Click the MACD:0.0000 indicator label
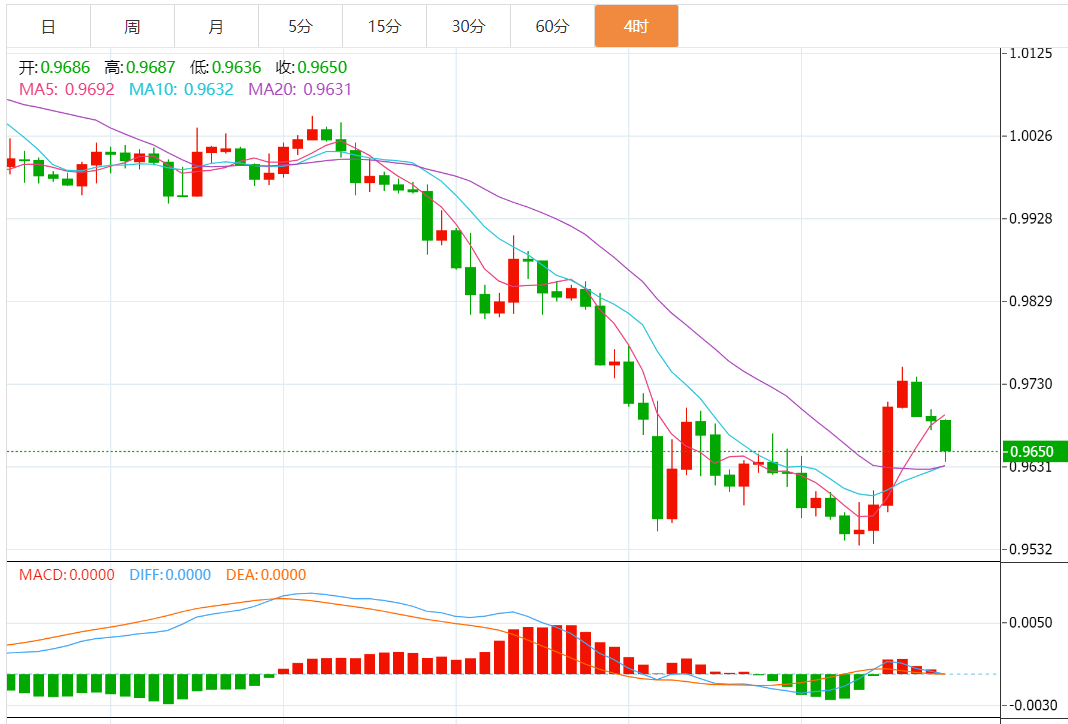 [67, 576]
